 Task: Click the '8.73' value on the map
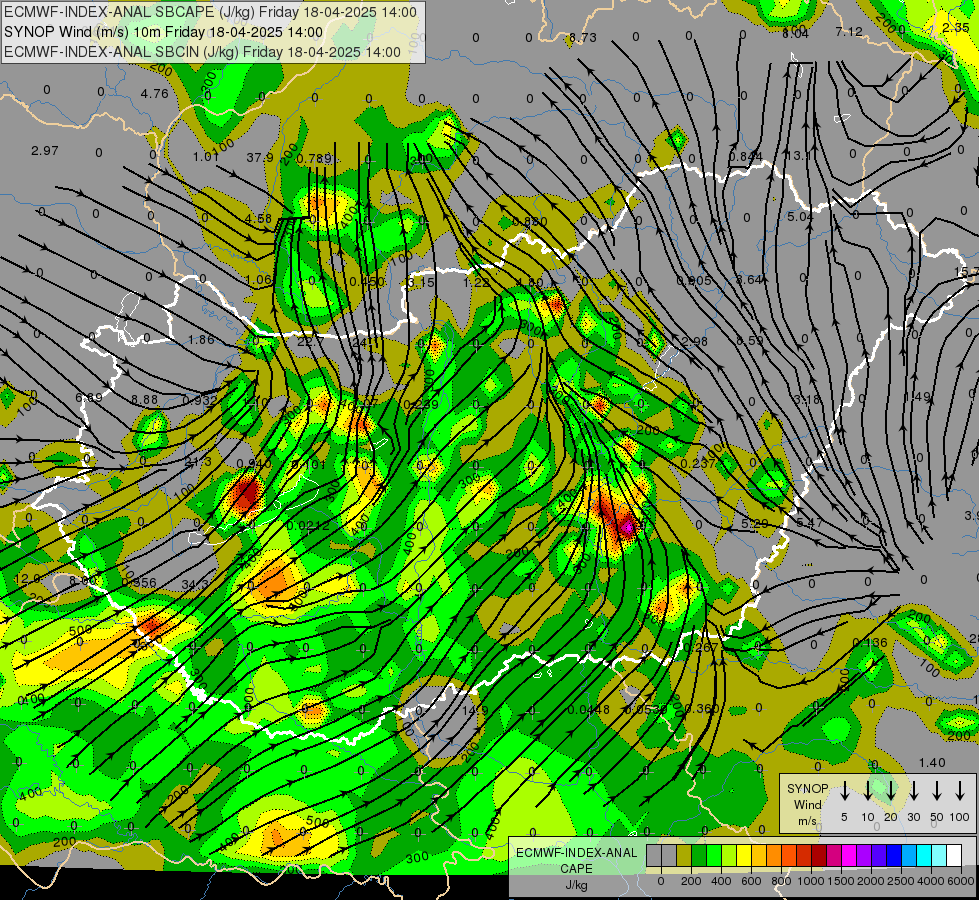(583, 37)
